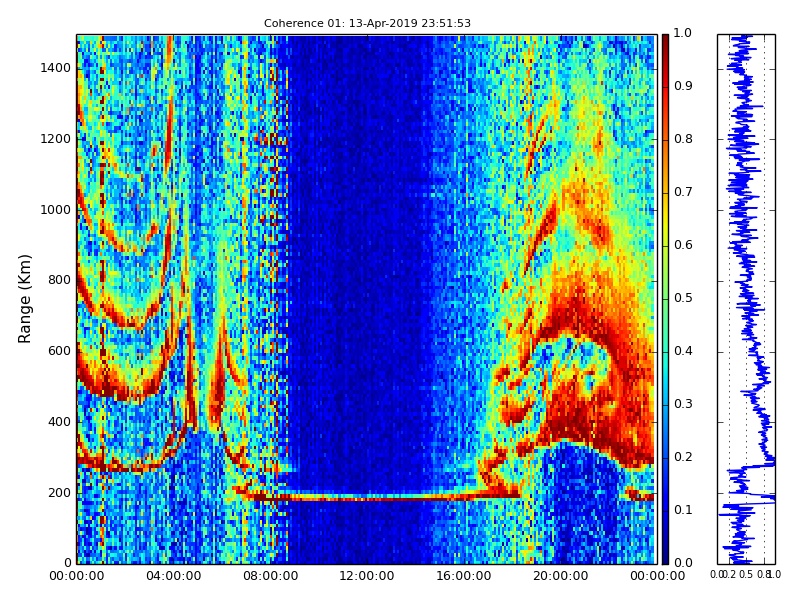The width and height of the screenshot is (800, 600).
Task: Click the 200 range tick label
Action: tap(59, 493)
